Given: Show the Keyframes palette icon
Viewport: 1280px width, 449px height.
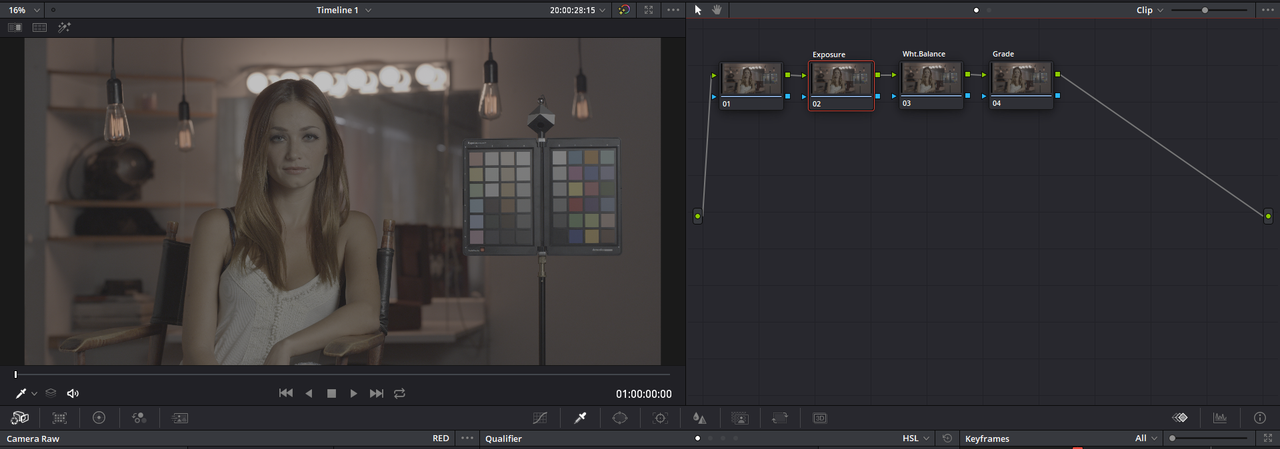Looking at the screenshot, I should [x=1180, y=417].
